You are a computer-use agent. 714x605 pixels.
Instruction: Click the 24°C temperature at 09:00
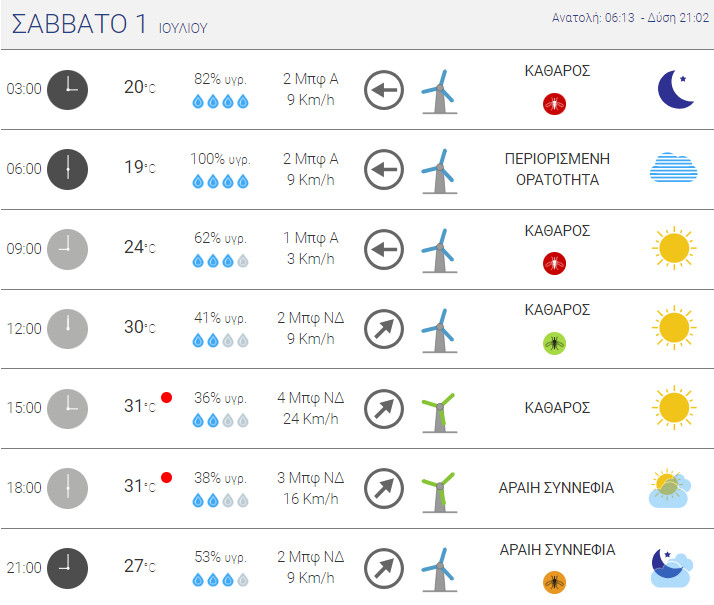(140, 247)
